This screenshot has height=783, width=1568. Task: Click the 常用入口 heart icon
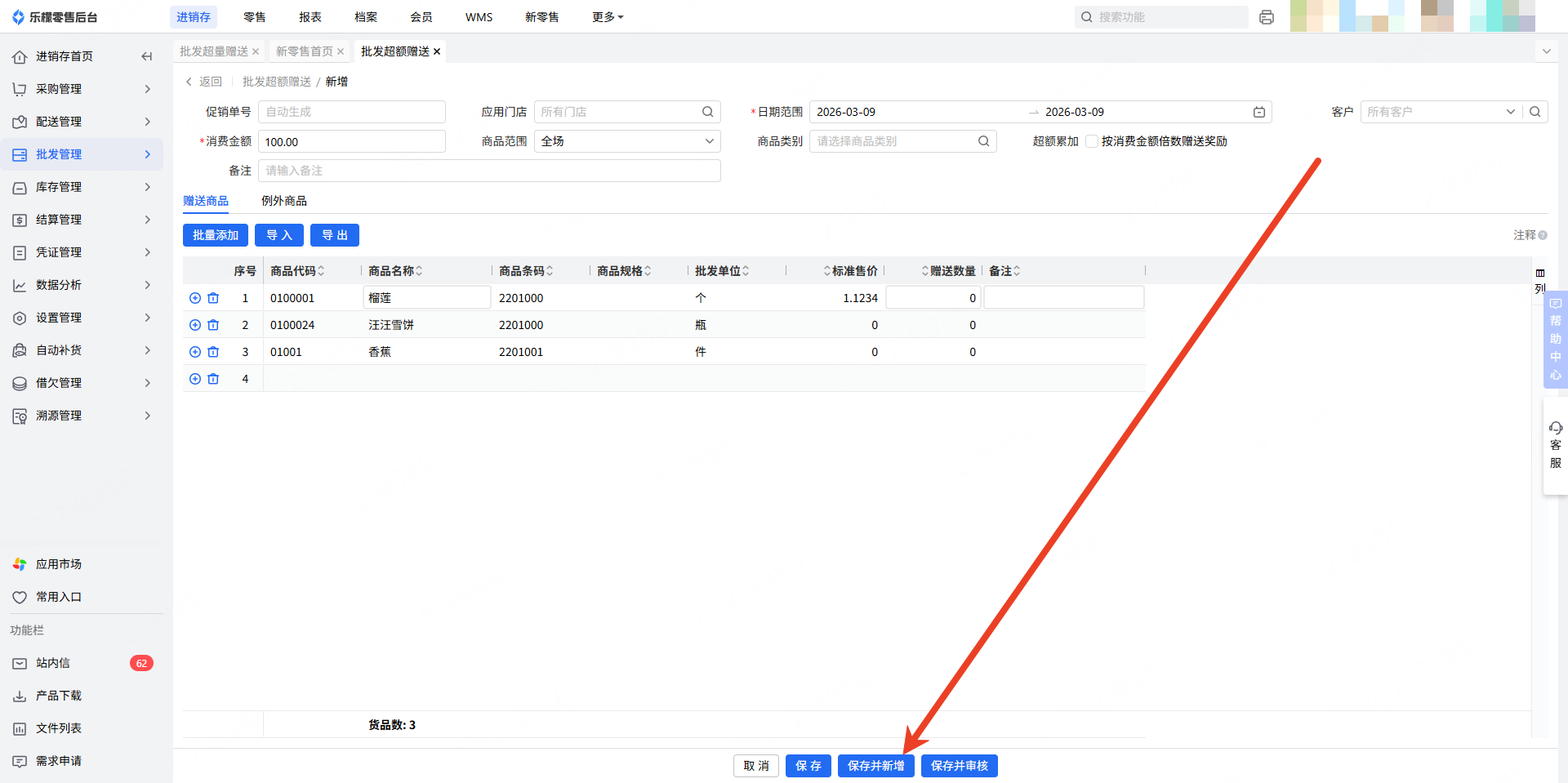[20, 597]
